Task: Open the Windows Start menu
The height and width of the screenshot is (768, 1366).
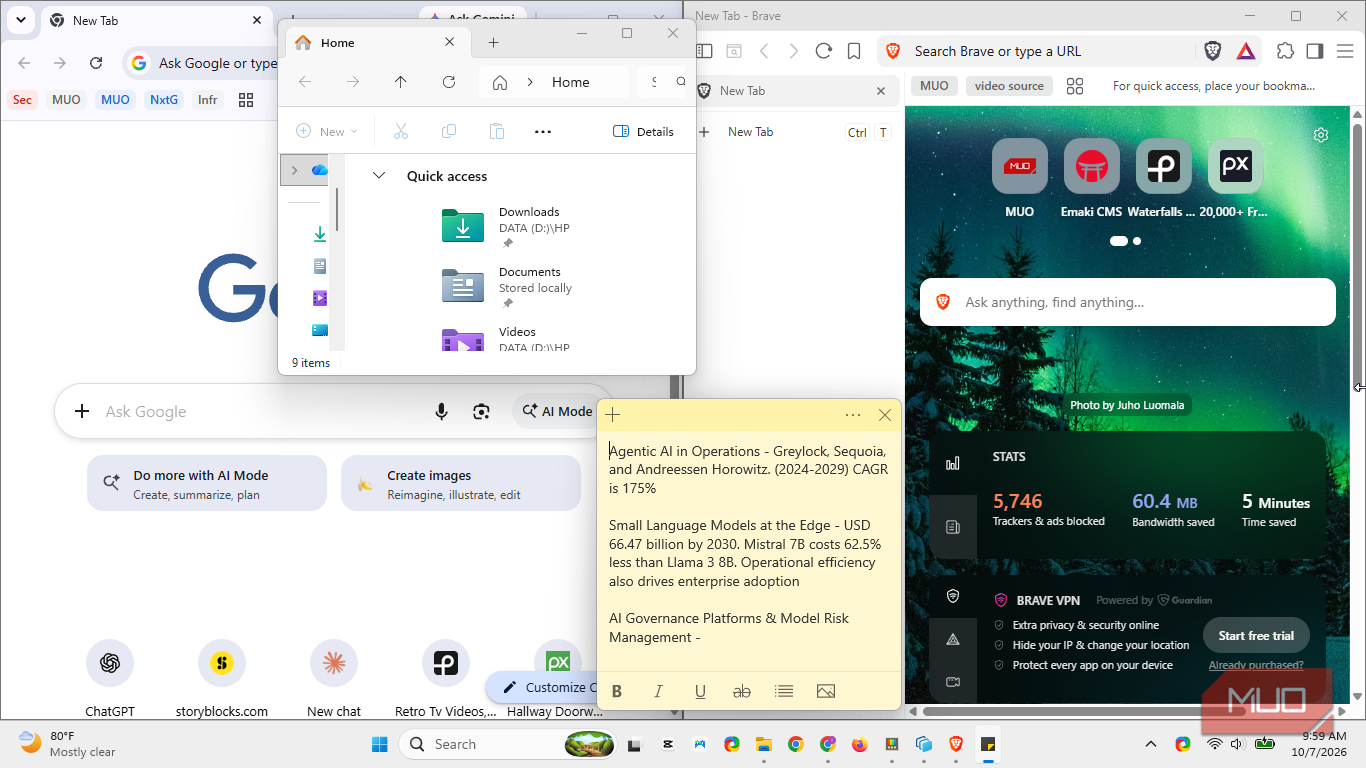Action: pyautogui.click(x=381, y=744)
